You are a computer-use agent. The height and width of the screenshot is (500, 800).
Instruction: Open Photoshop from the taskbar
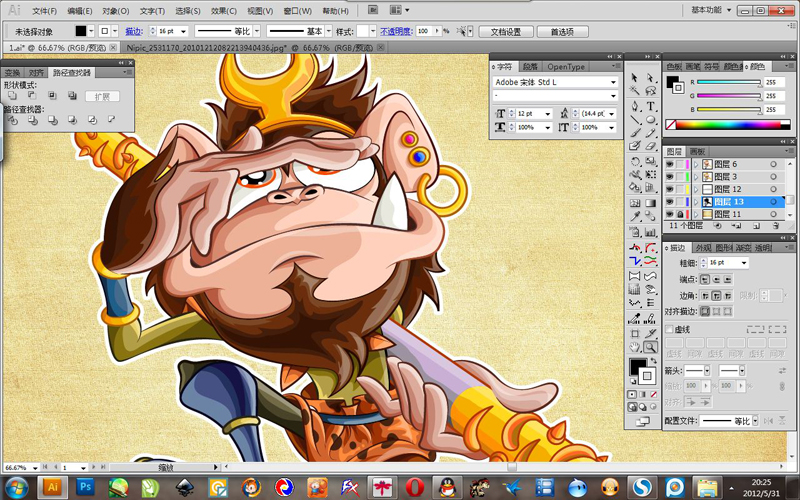(86, 487)
